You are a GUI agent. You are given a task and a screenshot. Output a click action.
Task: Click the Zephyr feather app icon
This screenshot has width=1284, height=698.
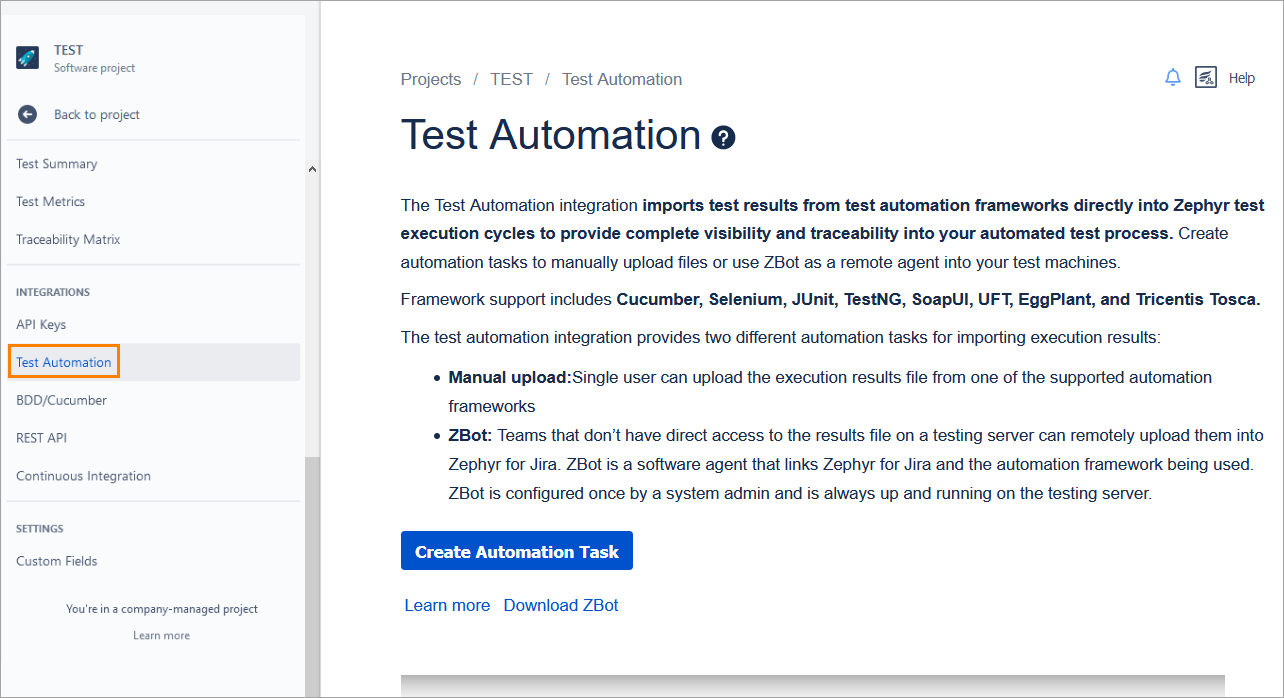pos(1206,77)
